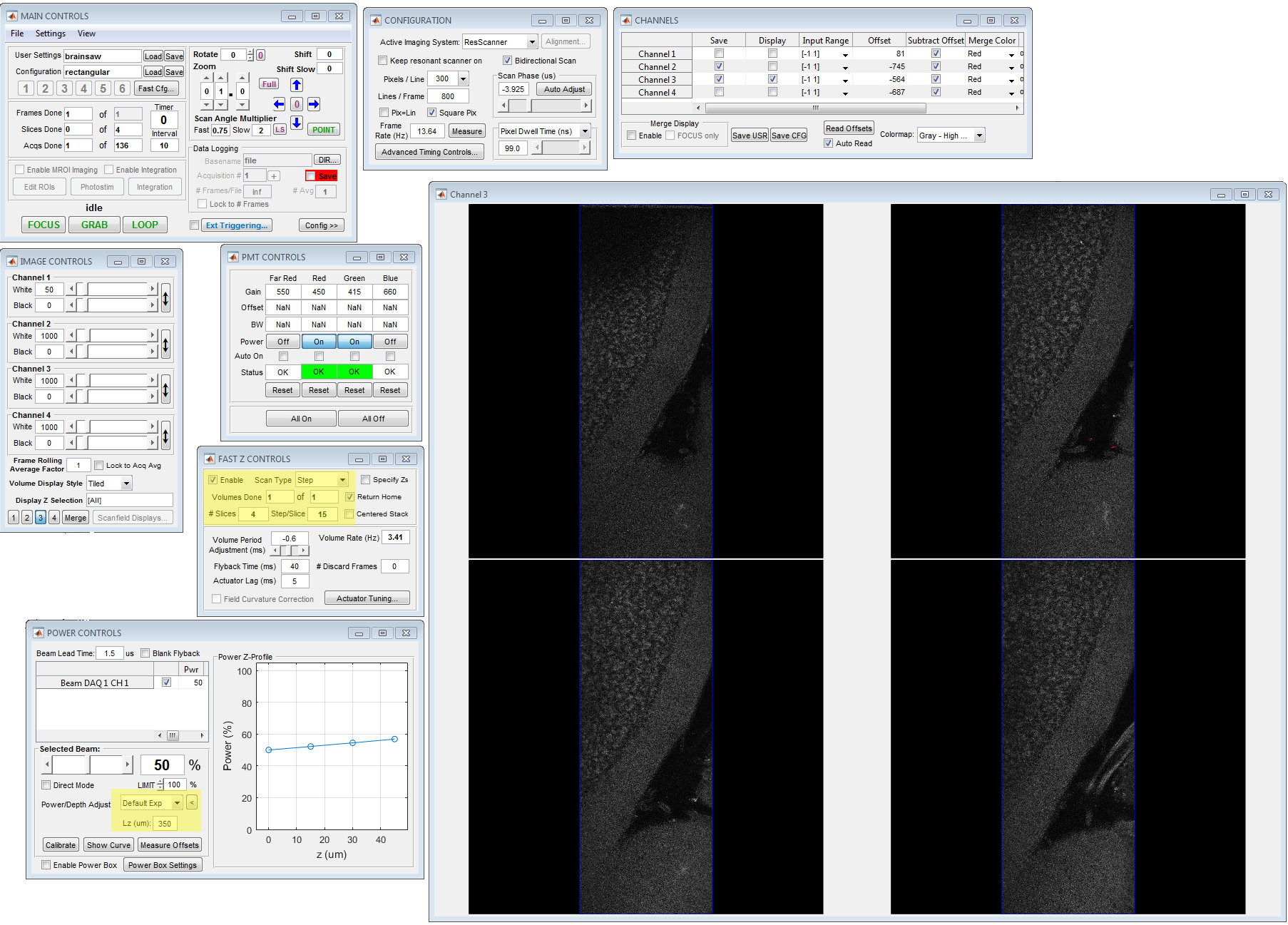Click LIMIT stepper arrows in Power Controls
This screenshot has width=1288, height=925.
pyautogui.click(x=160, y=785)
